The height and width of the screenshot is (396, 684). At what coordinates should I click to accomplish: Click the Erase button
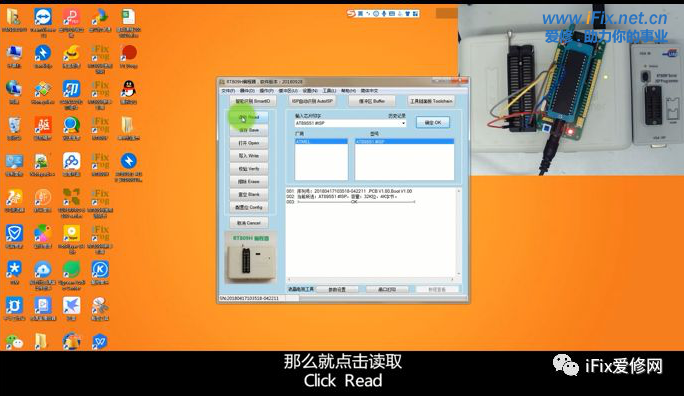point(249,181)
